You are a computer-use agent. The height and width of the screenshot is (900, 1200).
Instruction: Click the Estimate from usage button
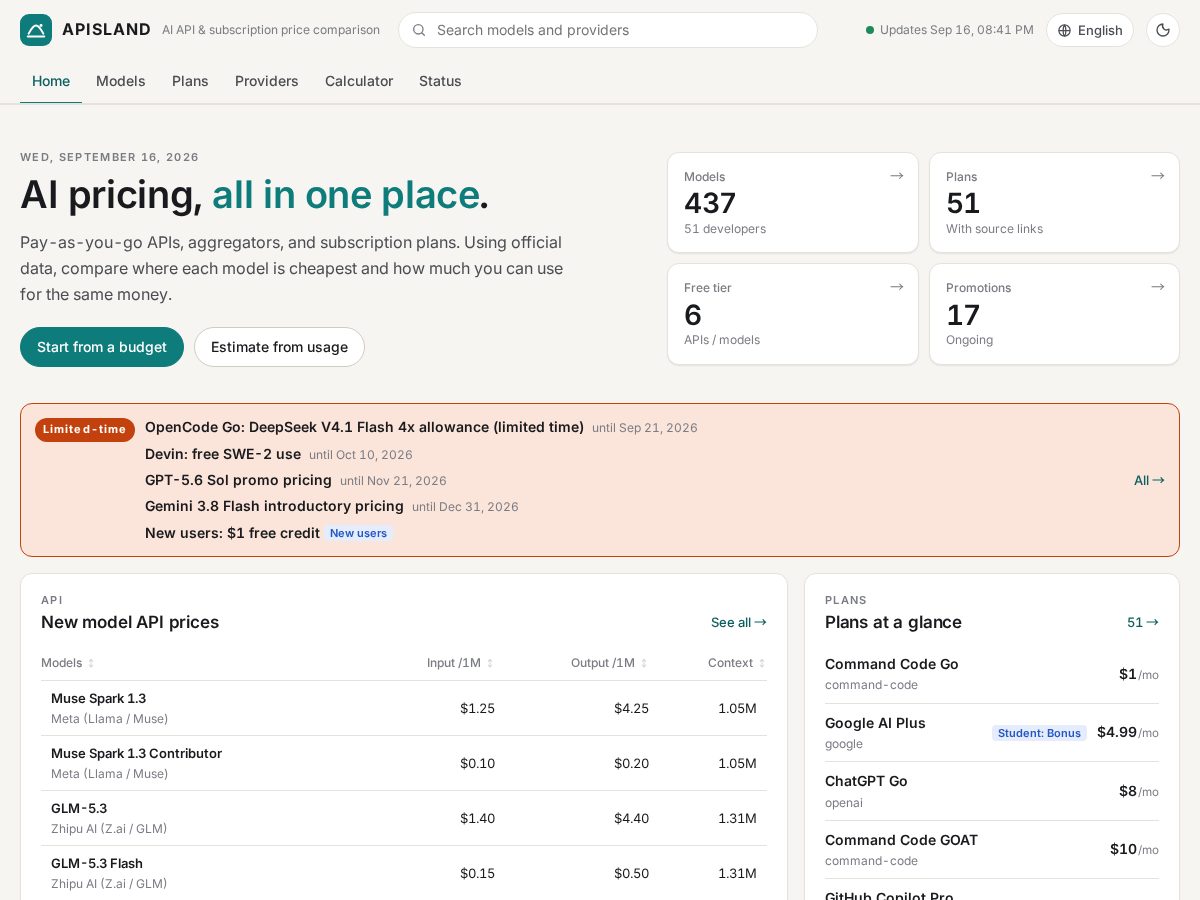(279, 347)
